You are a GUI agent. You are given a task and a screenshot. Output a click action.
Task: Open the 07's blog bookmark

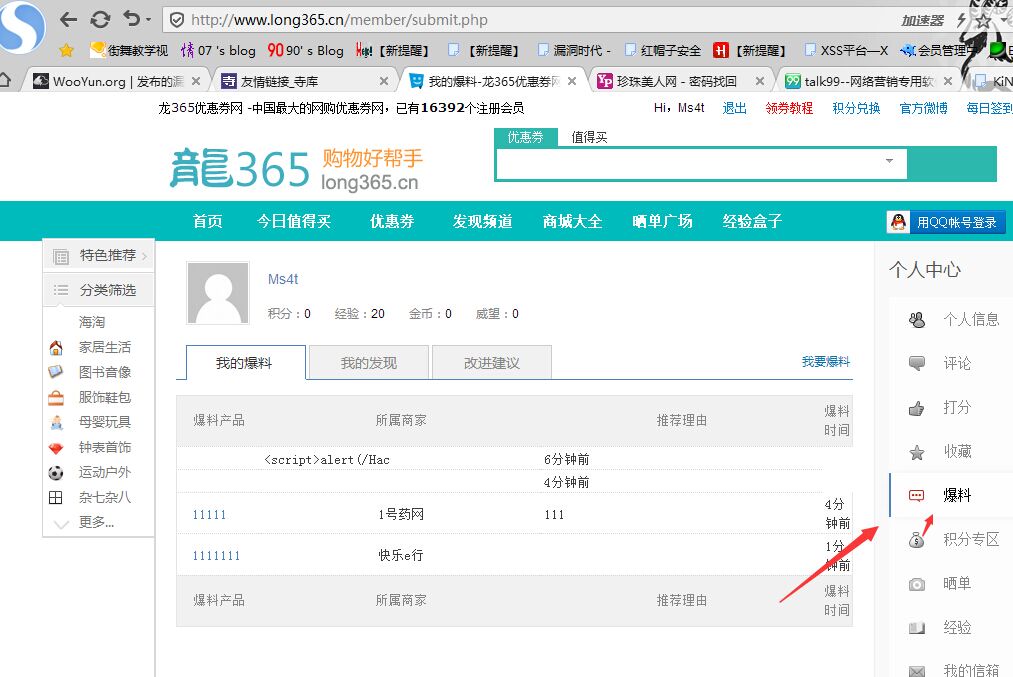click(218, 50)
